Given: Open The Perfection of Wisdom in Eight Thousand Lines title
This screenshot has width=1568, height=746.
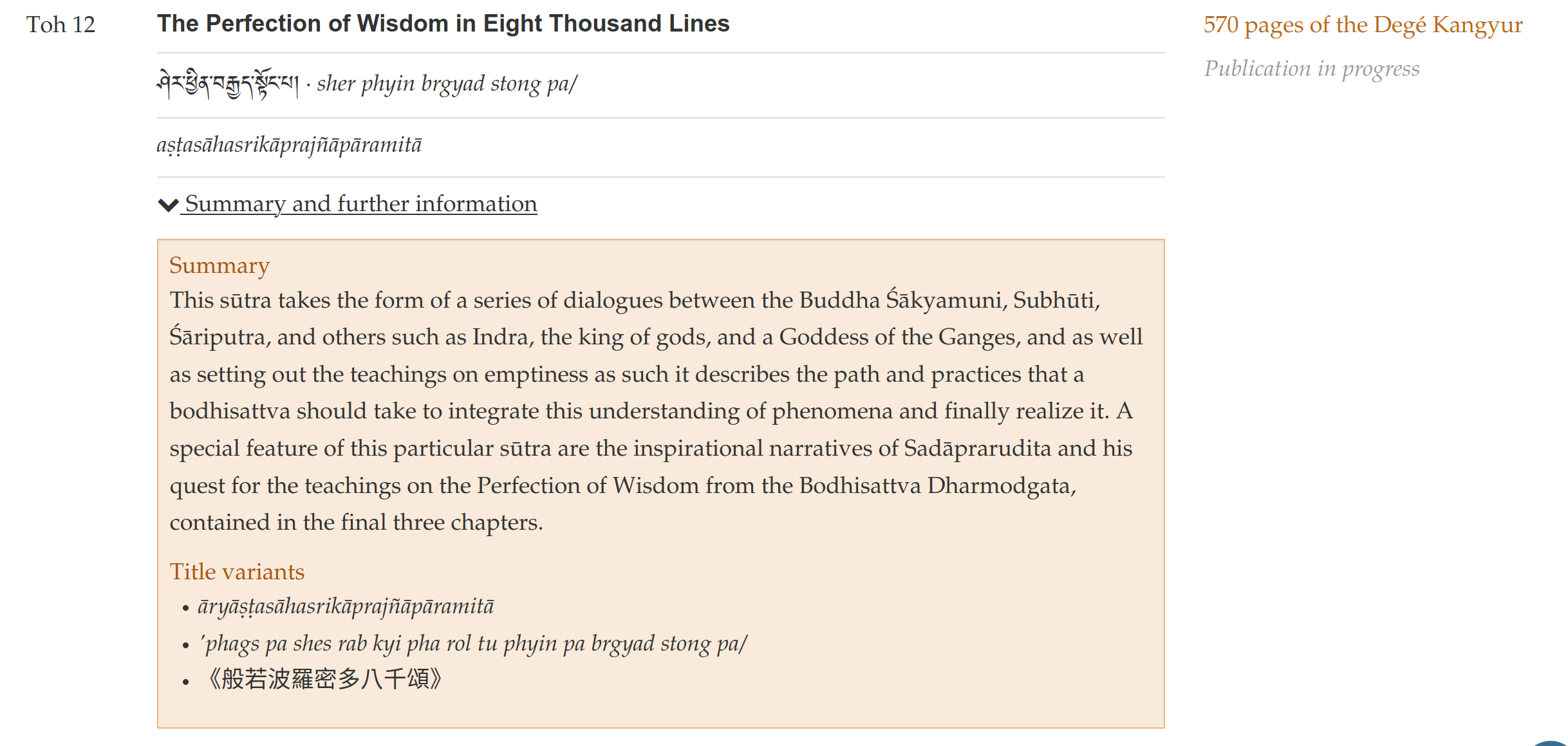Looking at the screenshot, I should click(443, 24).
